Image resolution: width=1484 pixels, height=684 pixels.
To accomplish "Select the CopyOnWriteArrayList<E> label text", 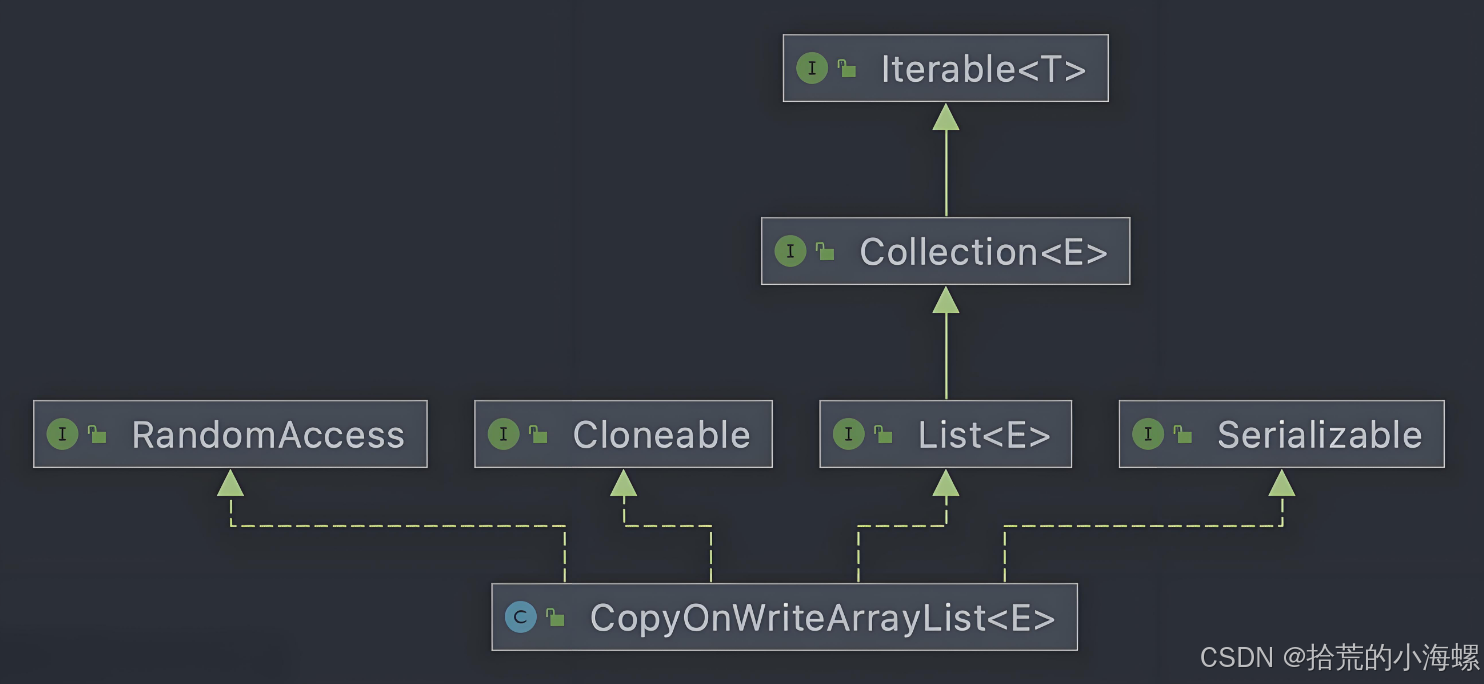I will [x=822, y=618].
